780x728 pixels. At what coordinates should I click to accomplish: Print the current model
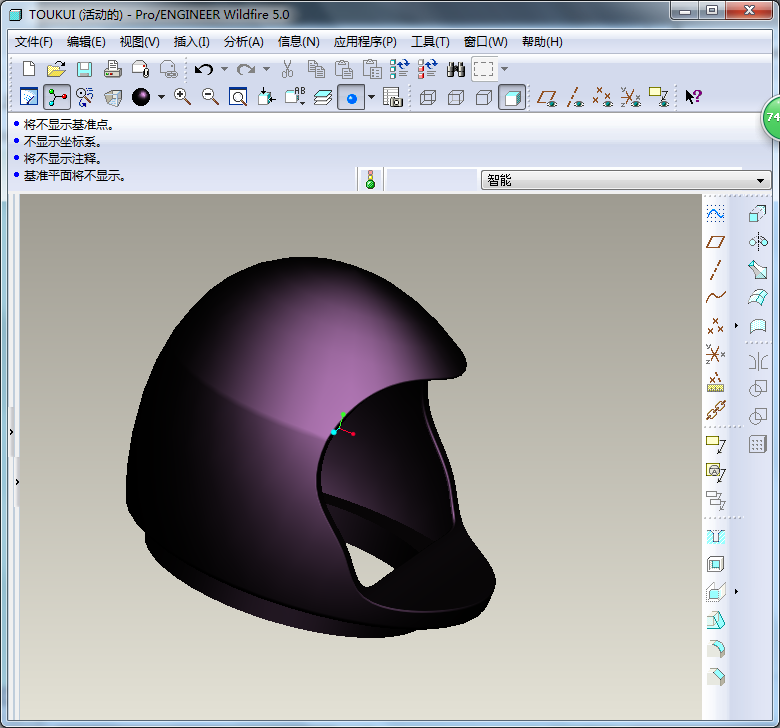pyautogui.click(x=112, y=69)
